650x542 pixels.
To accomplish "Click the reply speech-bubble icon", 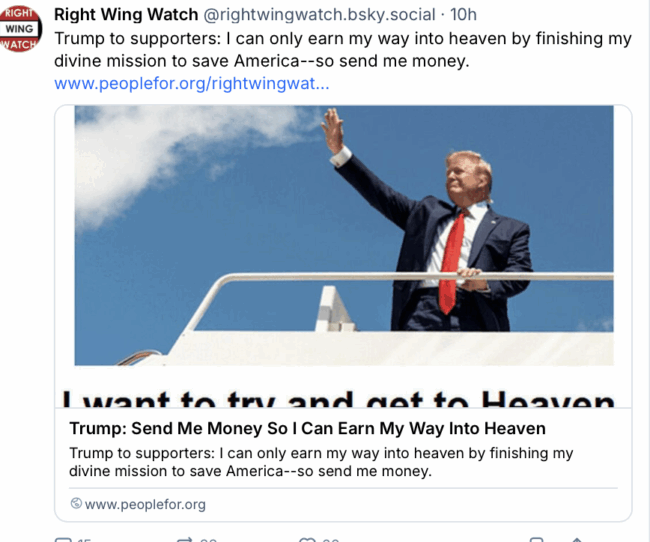I will click(x=63, y=540).
